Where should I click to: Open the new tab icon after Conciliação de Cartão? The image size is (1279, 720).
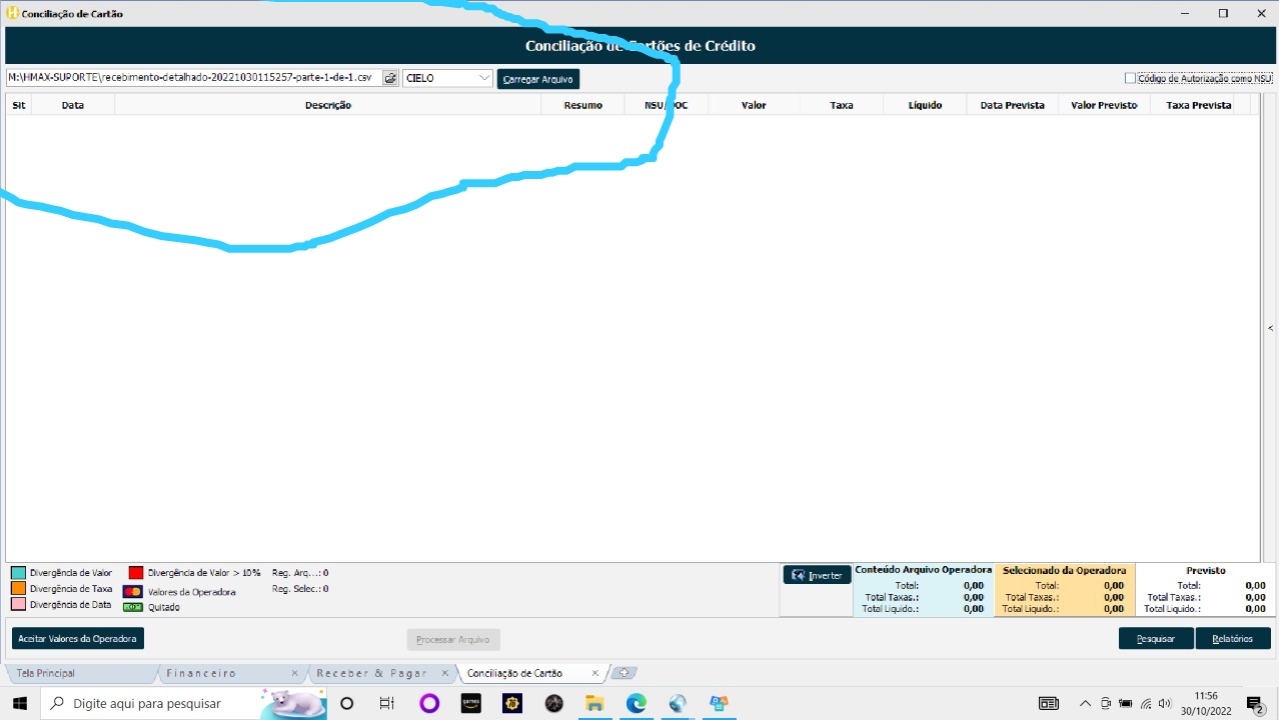(623, 673)
